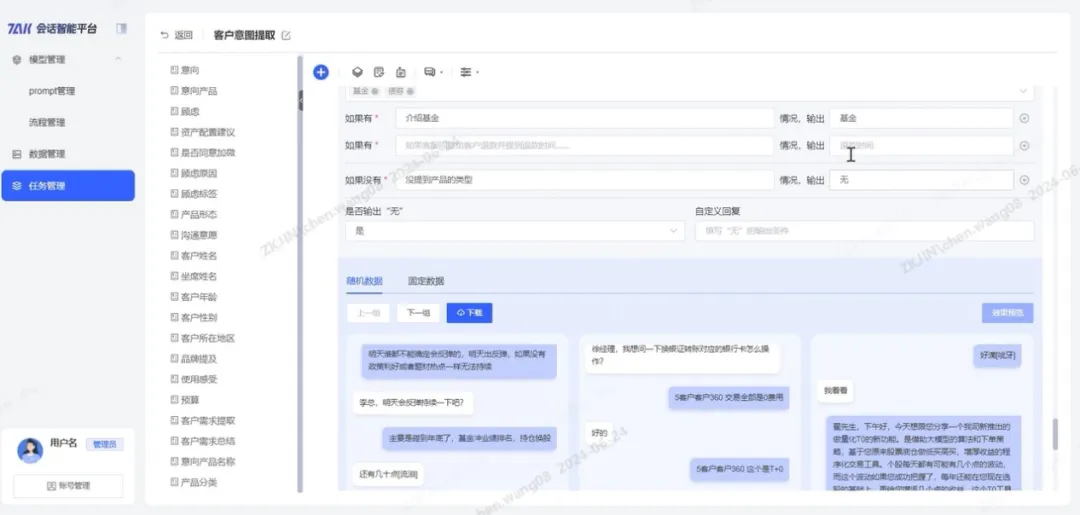This screenshot has width=1080, height=515.
Task: Click the 下一组 button
Action: pos(418,312)
